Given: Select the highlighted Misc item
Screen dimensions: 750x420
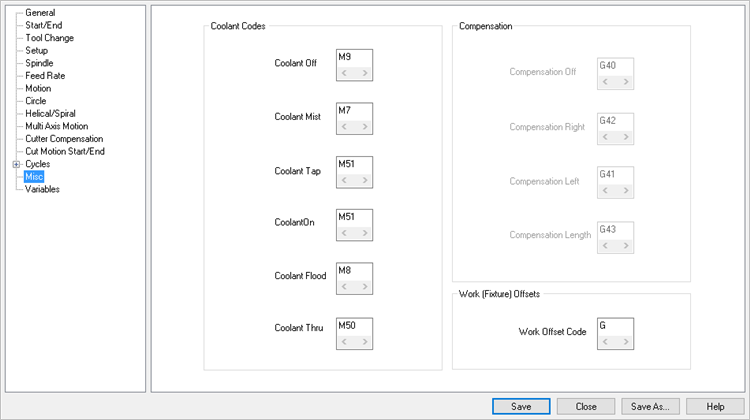Looking at the screenshot, I should coord(34,177).
